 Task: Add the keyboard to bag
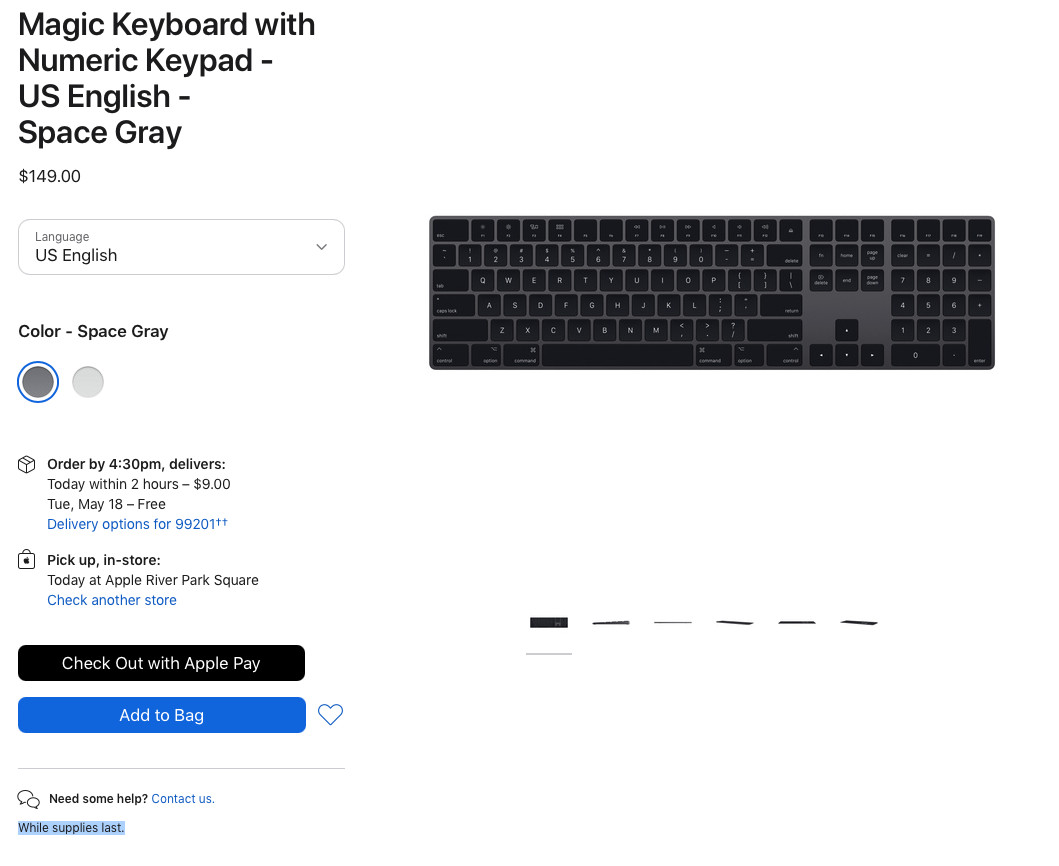point(162,715)
